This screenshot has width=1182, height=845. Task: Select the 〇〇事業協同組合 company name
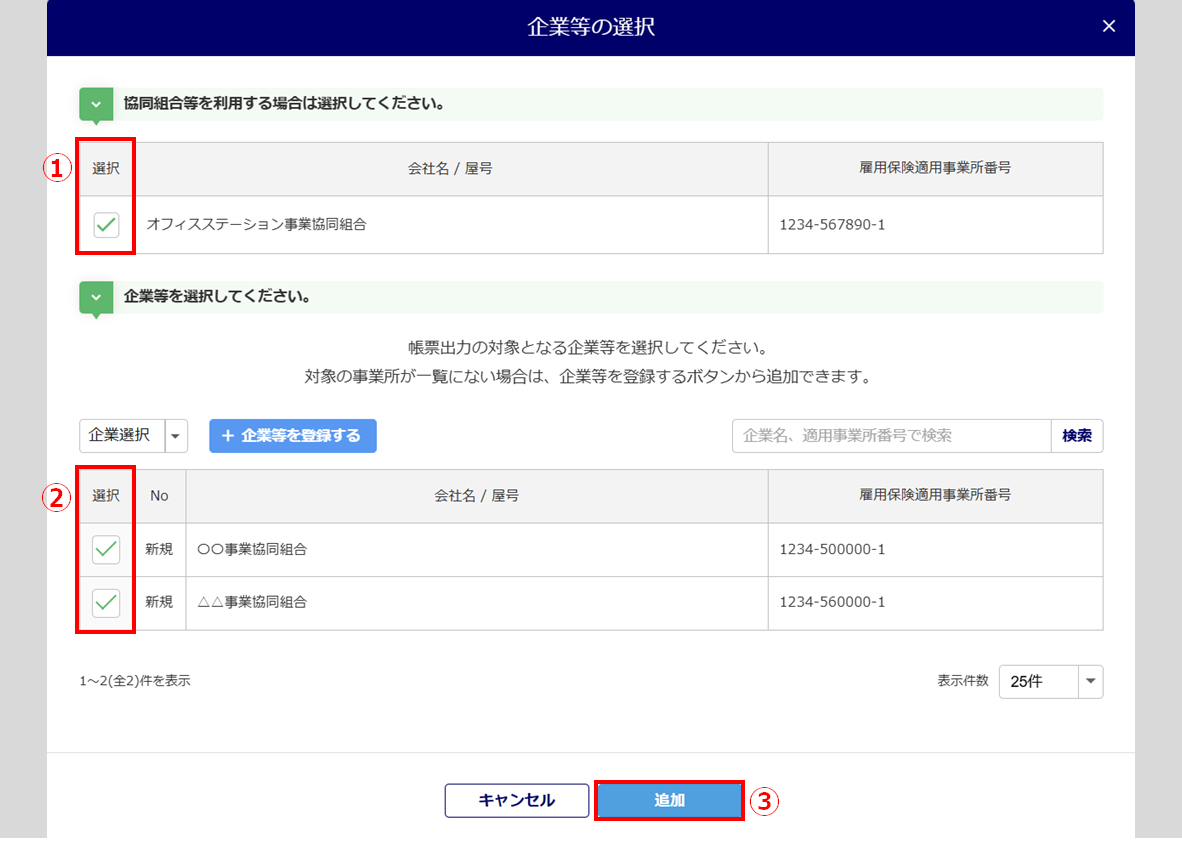(x=252, y=550)
